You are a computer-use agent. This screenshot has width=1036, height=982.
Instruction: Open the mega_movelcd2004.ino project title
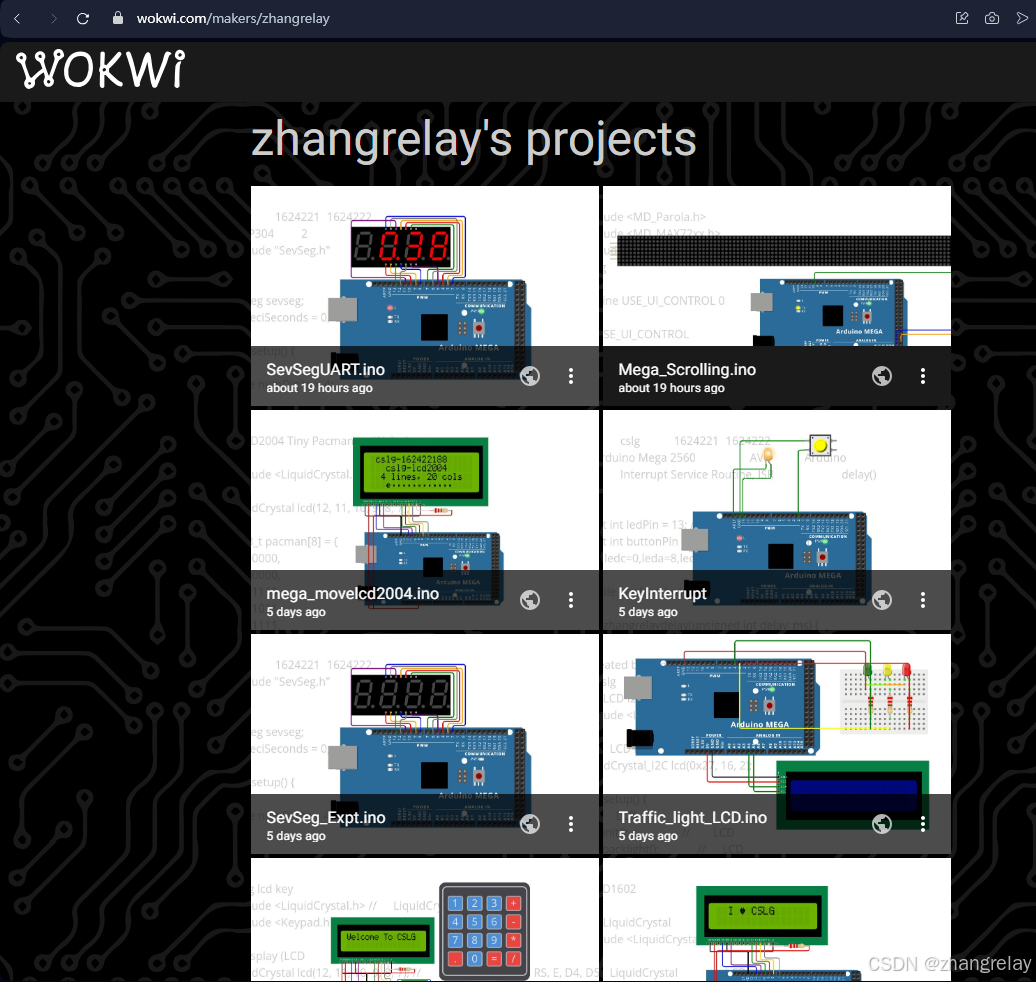click(352, 593)
